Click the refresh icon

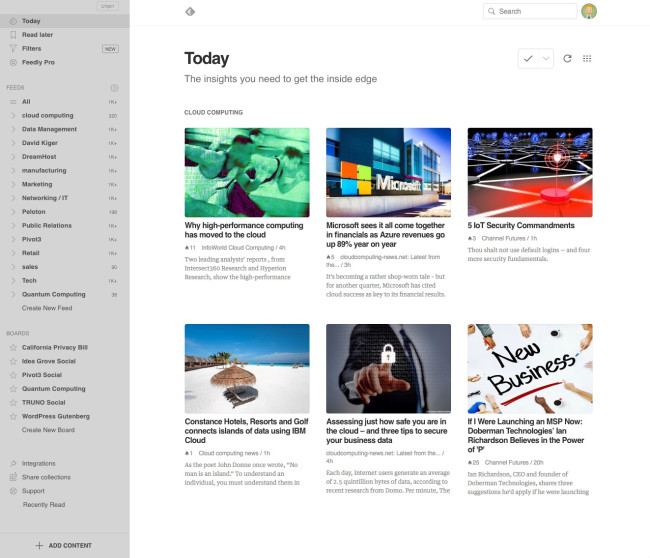[x=568, y=59]
